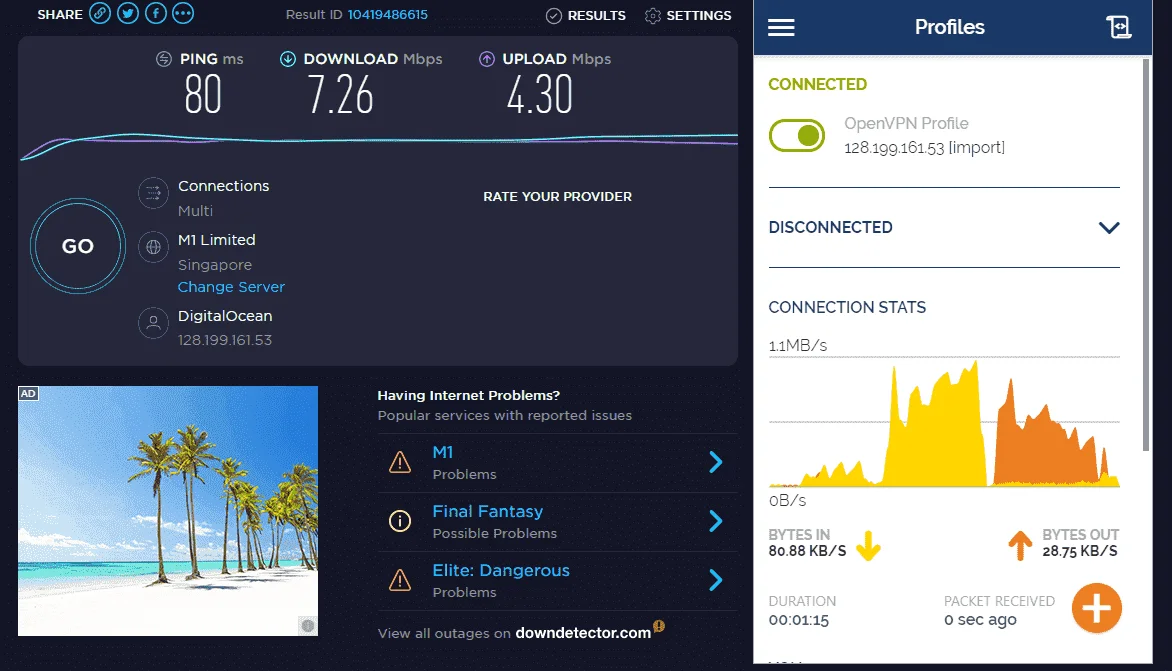Image resolution: width=1172 pixels, height=671 pixels.
Task: Click the connection stats traffic graph
Action: [x=944, y=422]
